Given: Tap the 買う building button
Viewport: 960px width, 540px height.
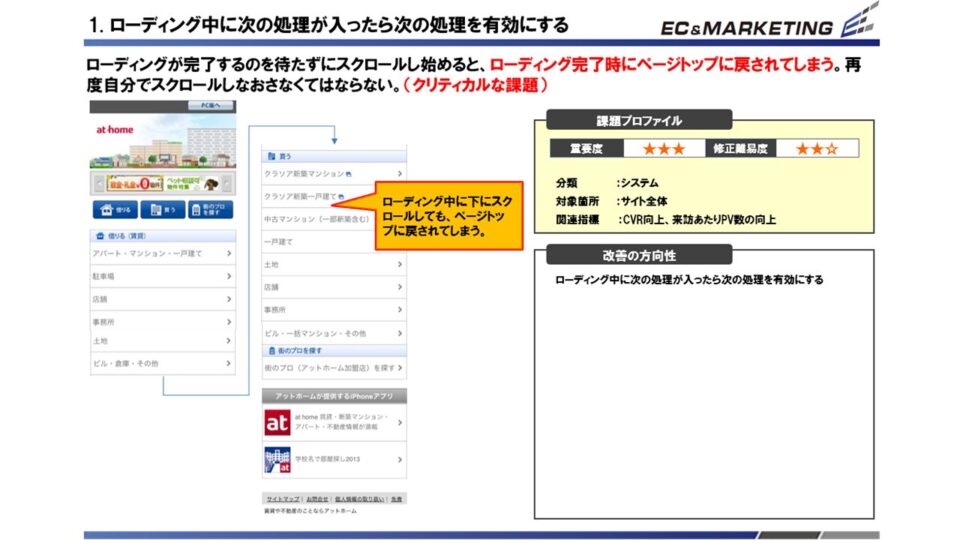Looking at the screenshot, I should click(x=162, y=209).
